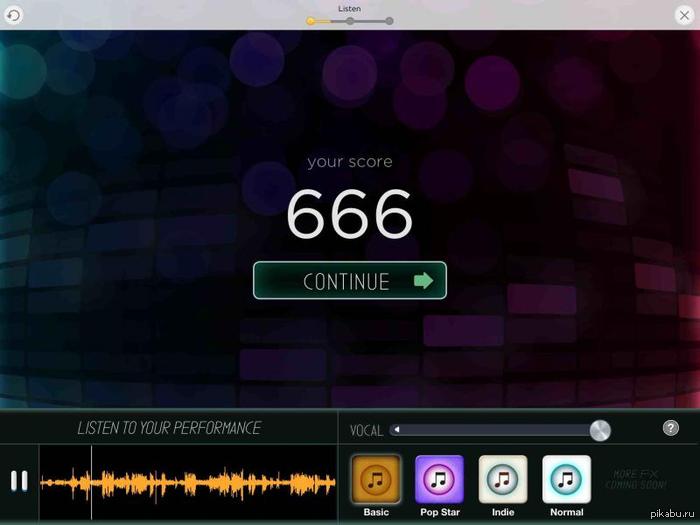Image resolution: width=700 pixels, height=525 pixels.
Task: Click the restart icon in top-left corner
Action: tap(13, 15)
